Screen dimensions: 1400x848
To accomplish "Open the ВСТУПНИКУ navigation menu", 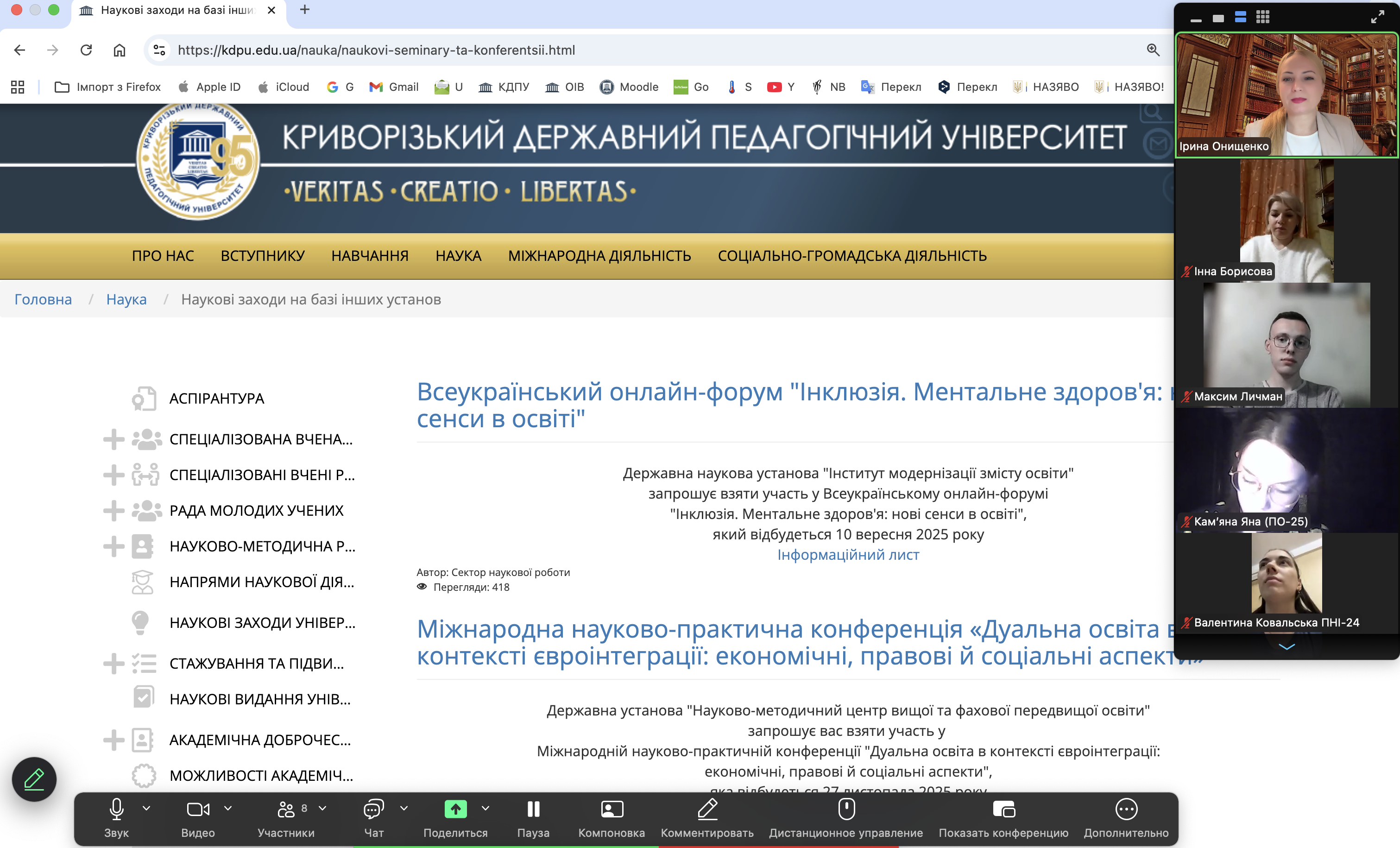I will tap(263, 256).
